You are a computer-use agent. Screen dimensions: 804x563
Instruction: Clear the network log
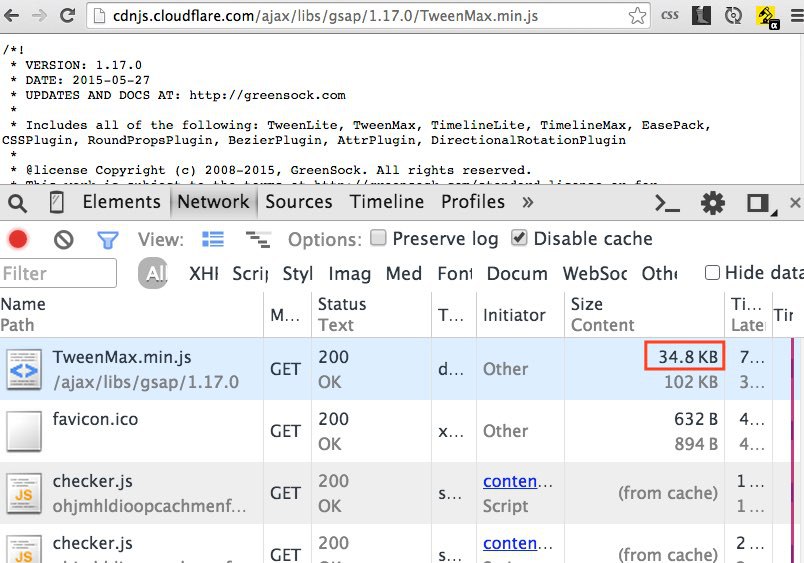[63, 240]
